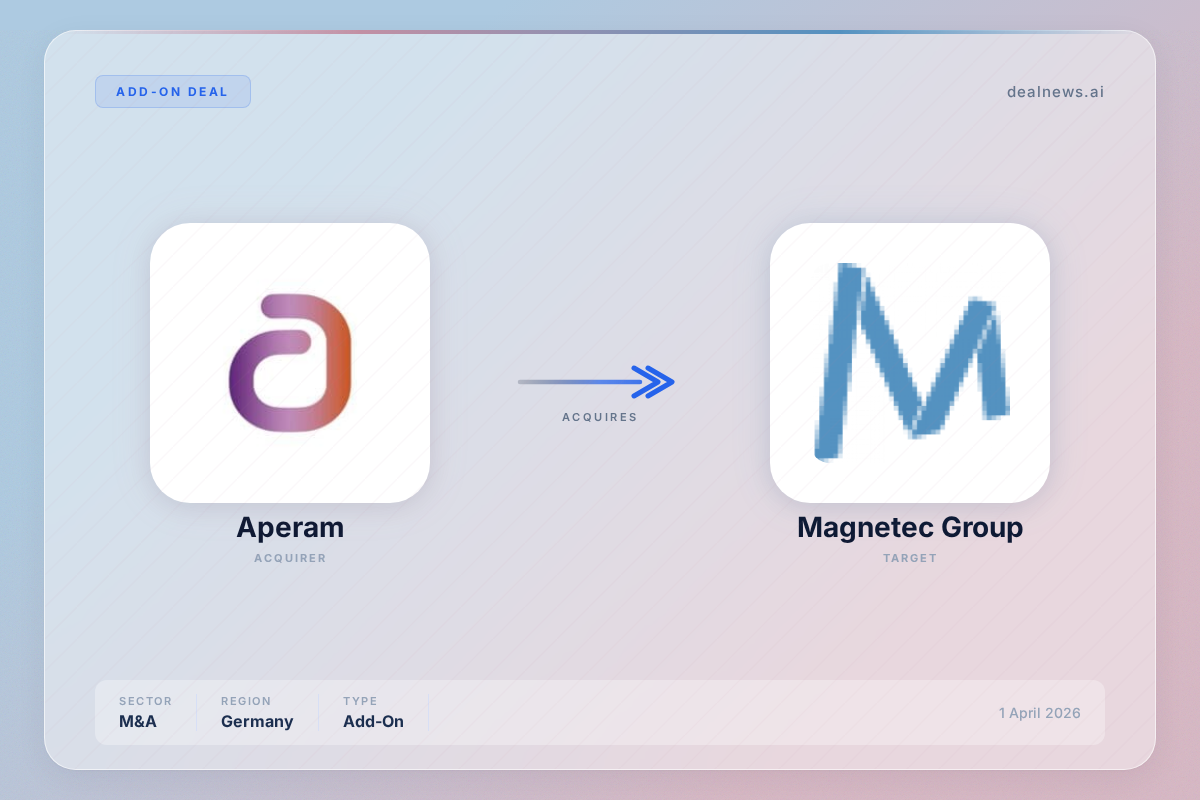
Task: Click the double-chevron arrowhead
Action: point(656,381)
